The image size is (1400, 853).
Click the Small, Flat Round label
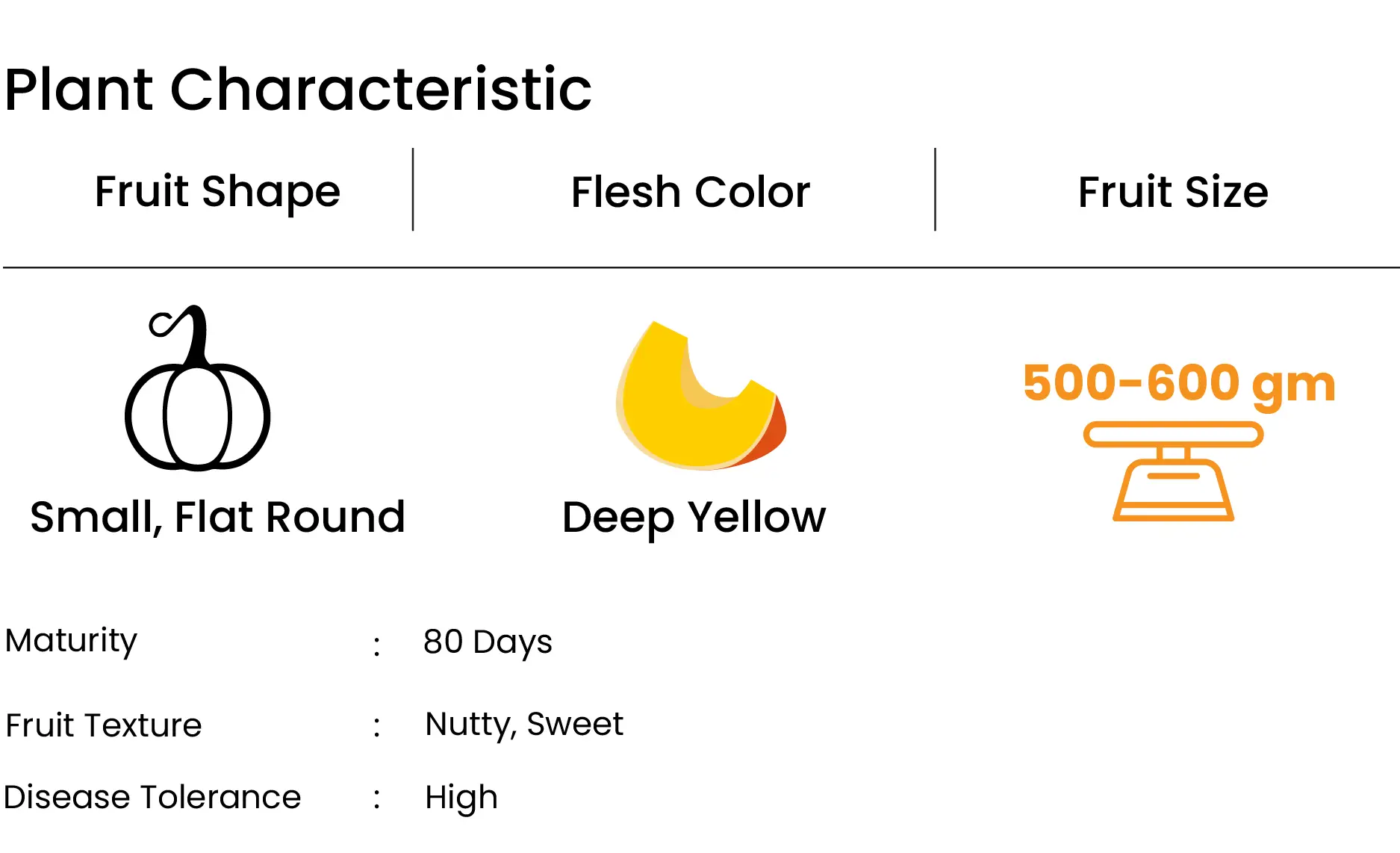(217, 517)
